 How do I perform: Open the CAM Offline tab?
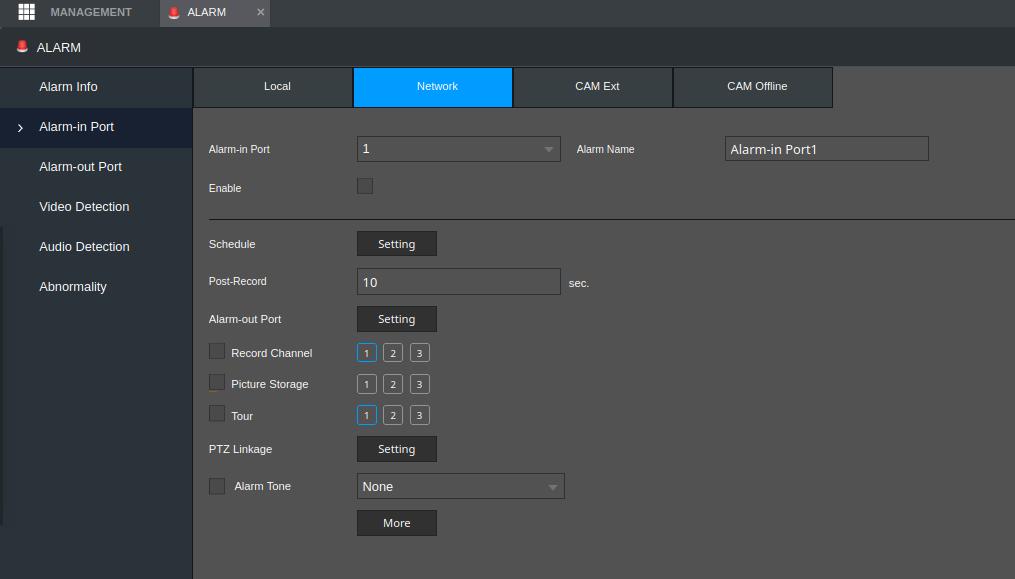coord(753,87)
